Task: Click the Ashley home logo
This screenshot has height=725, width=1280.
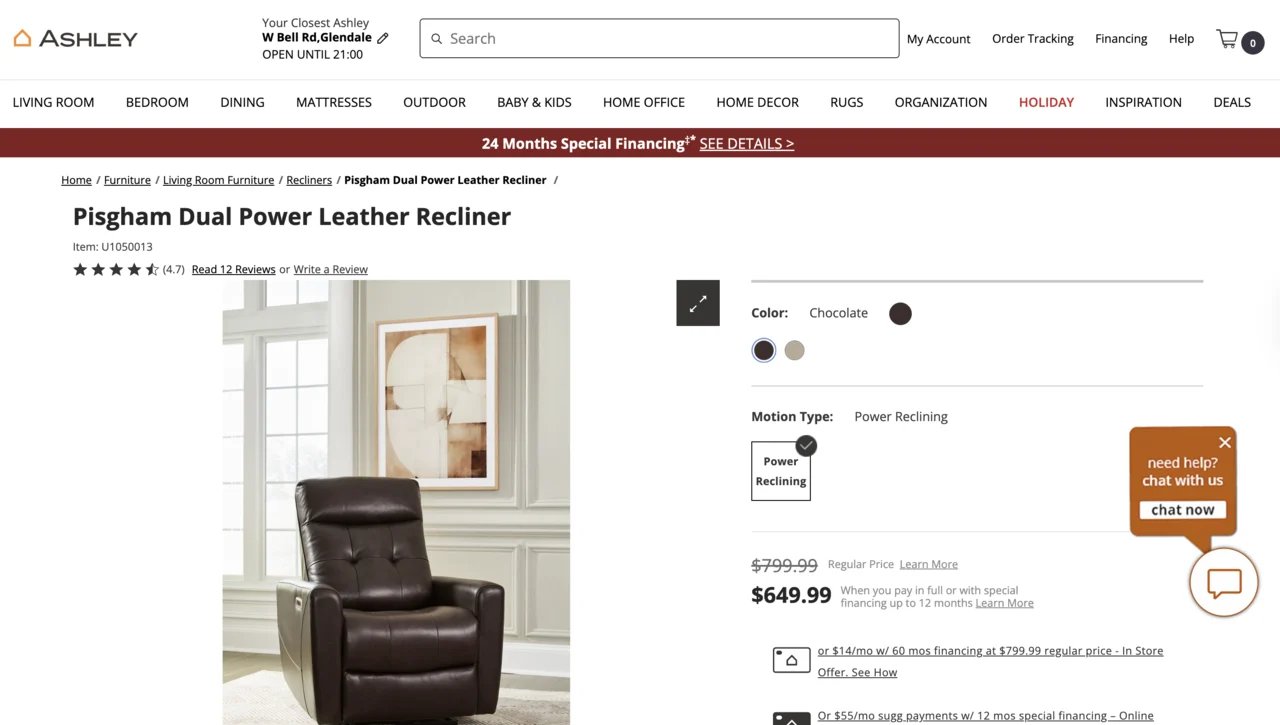Action: pyautogui.click(x=75, y=39)
